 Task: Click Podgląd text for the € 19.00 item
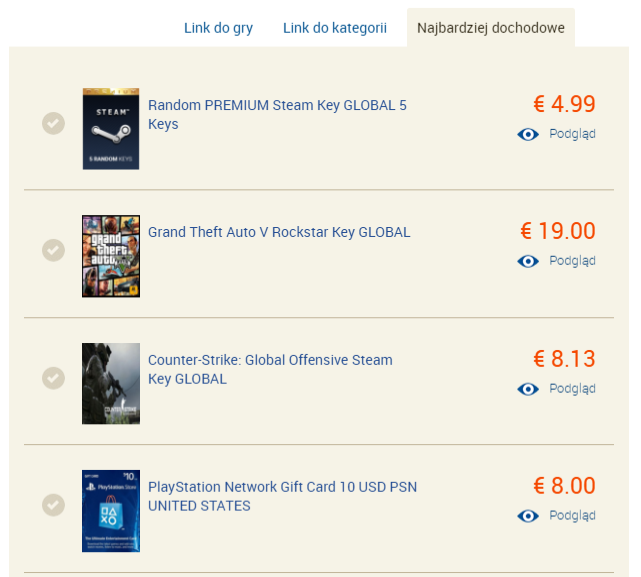pyautogui.click(x=572, y=261)
